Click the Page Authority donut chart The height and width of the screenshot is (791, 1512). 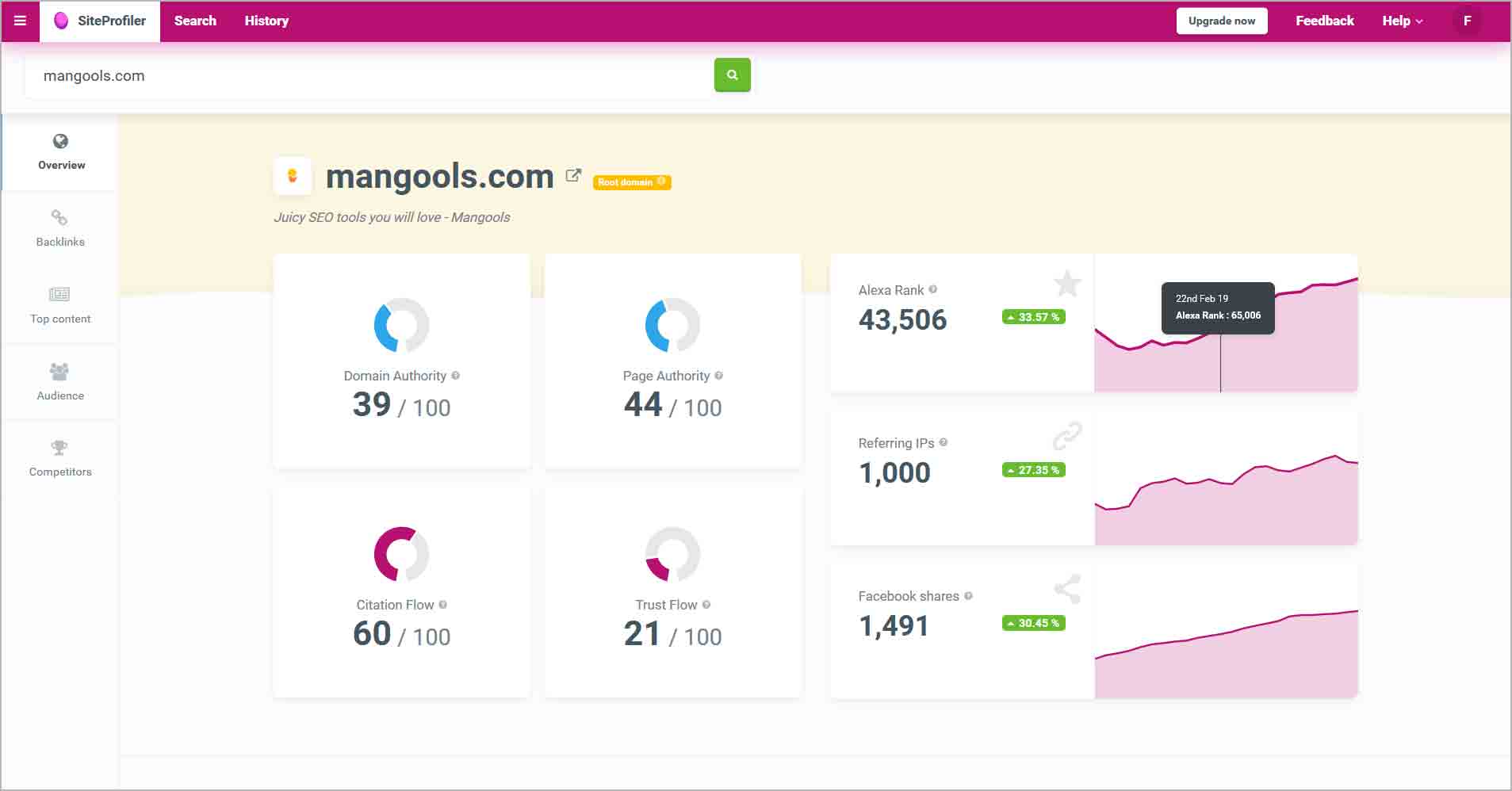pyautogui.click(x=672, y=325)
